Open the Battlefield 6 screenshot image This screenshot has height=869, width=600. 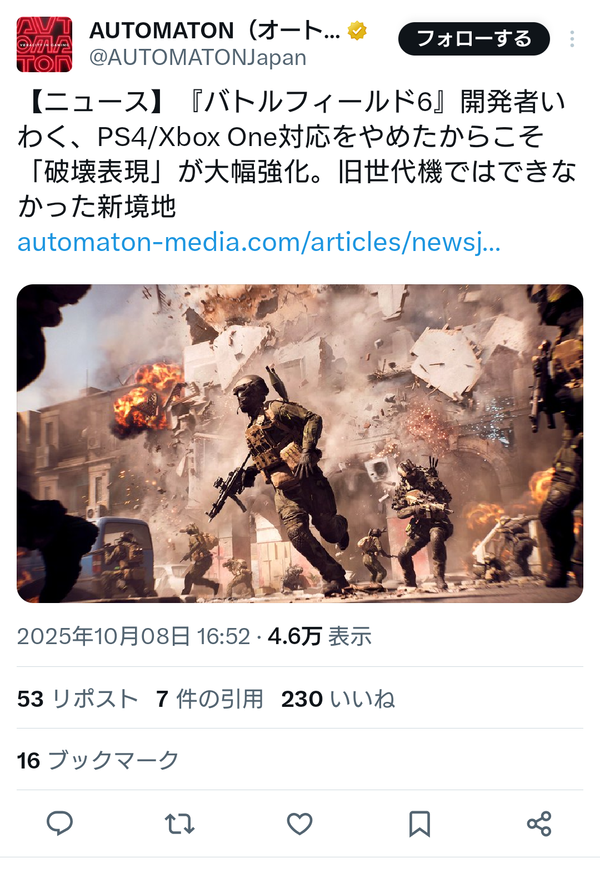[300, 443]
